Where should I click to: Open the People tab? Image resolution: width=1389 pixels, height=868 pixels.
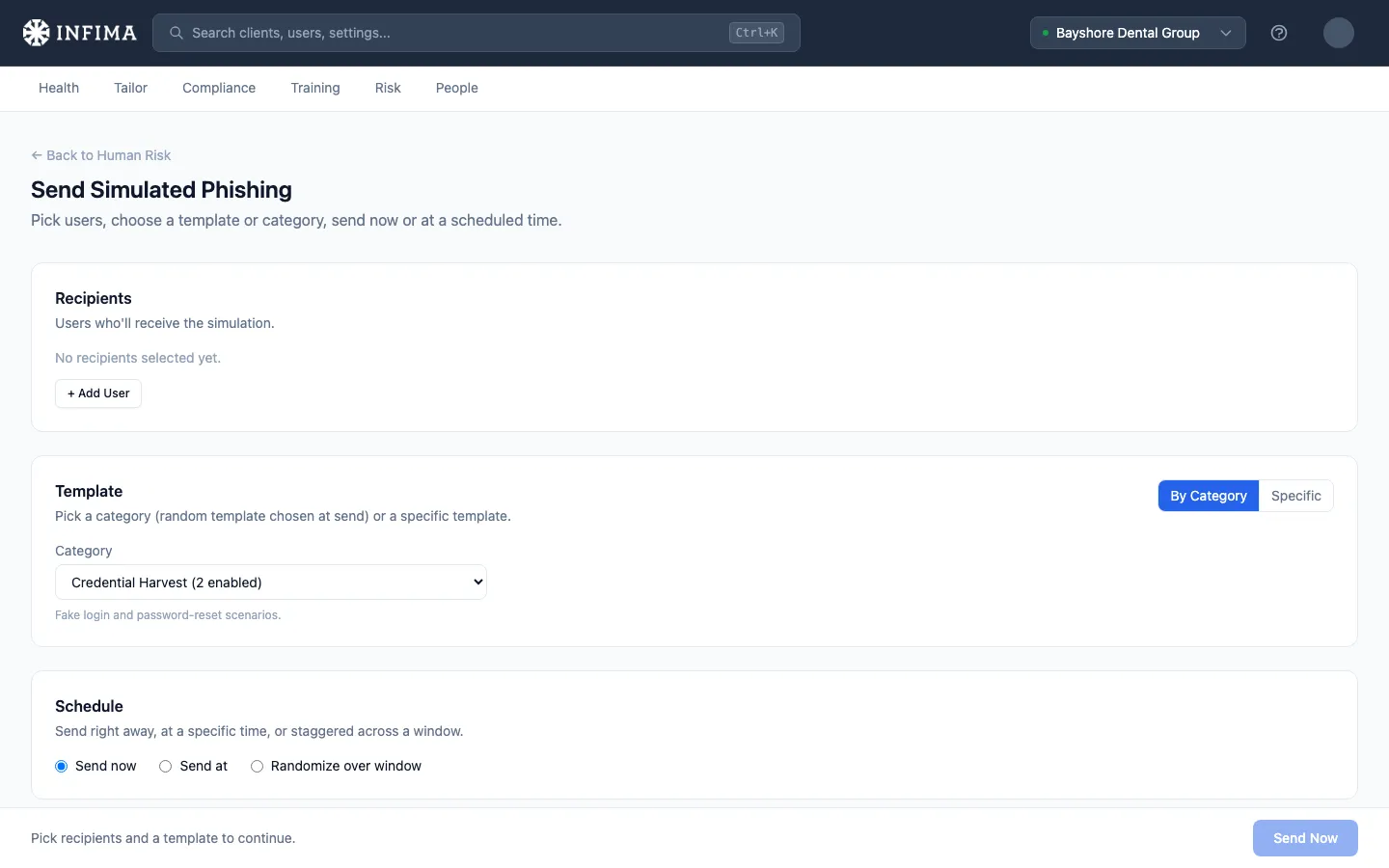(x=457, y=88)
